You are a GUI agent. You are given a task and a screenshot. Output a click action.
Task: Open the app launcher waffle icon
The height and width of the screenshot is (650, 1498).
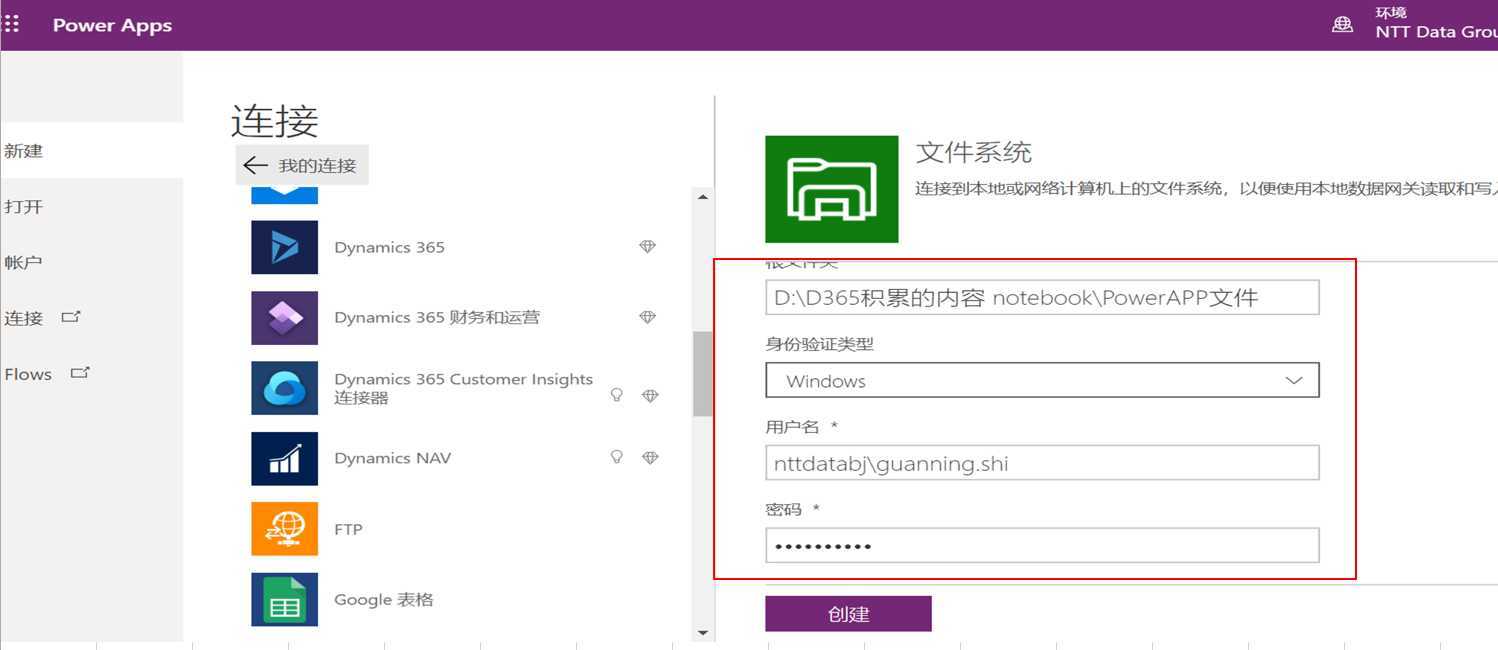(11, 25)
